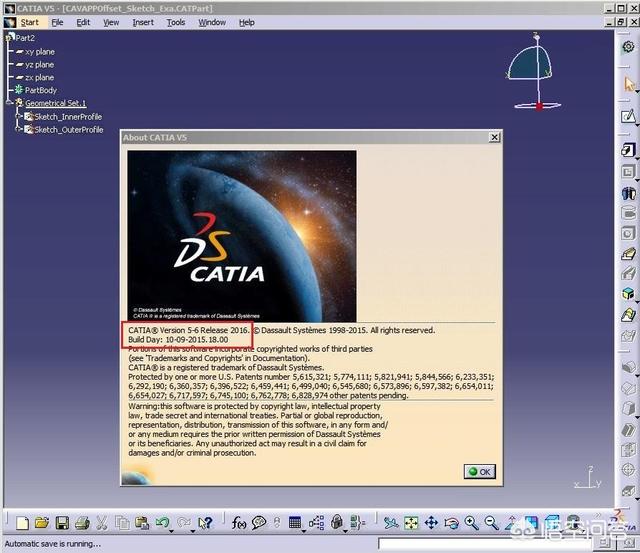Image resolution: width=640 pixels, height=553 pixels.
Task: Activate the Fly mode airplane icon
Action: pos(391,523)
